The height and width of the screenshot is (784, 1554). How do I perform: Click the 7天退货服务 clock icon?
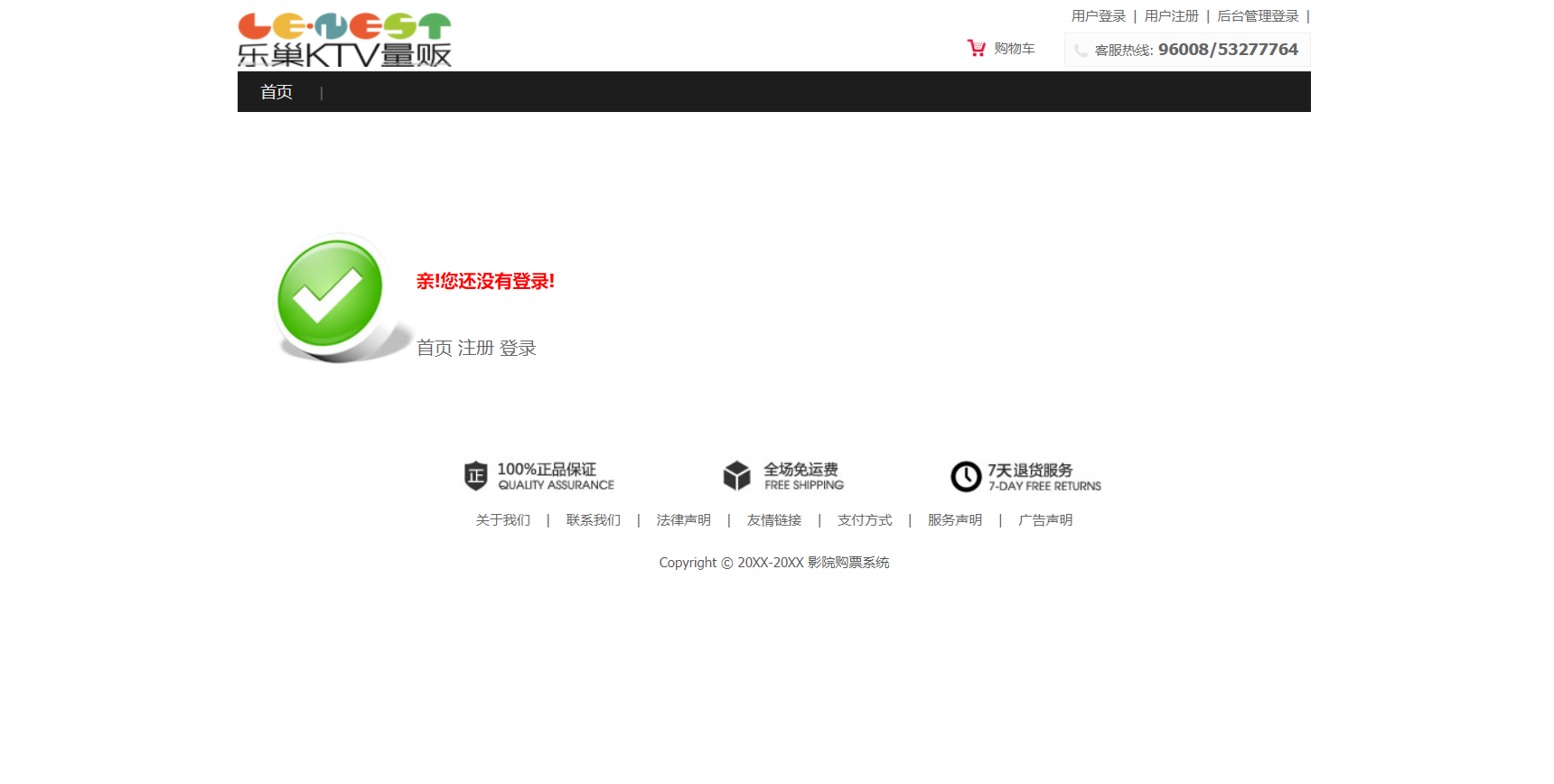(x=966, y=476)
